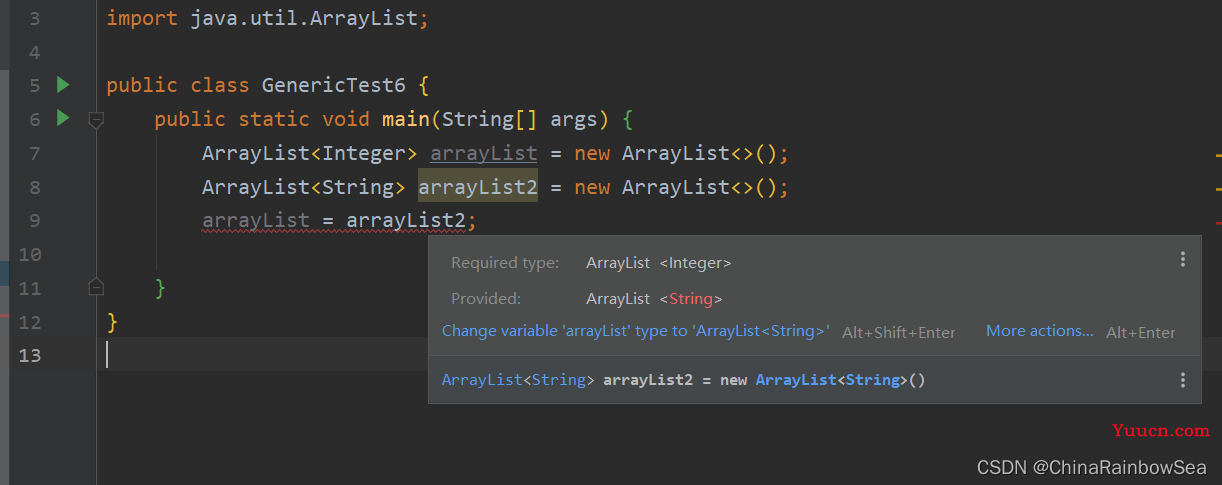Apply 'Change variable arrayList type' quick fix
The height and width of the screenshot is (485, 1222).
[636, 331]
